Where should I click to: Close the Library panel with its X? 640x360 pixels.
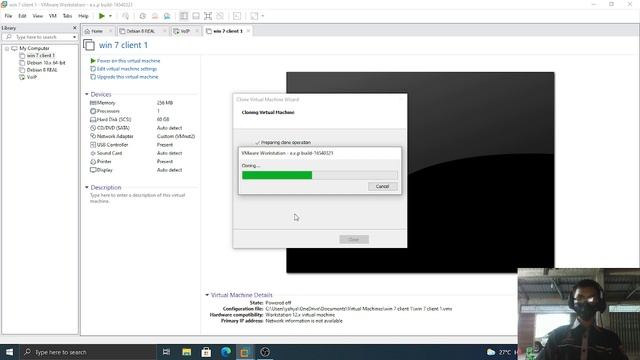point(75,28)
